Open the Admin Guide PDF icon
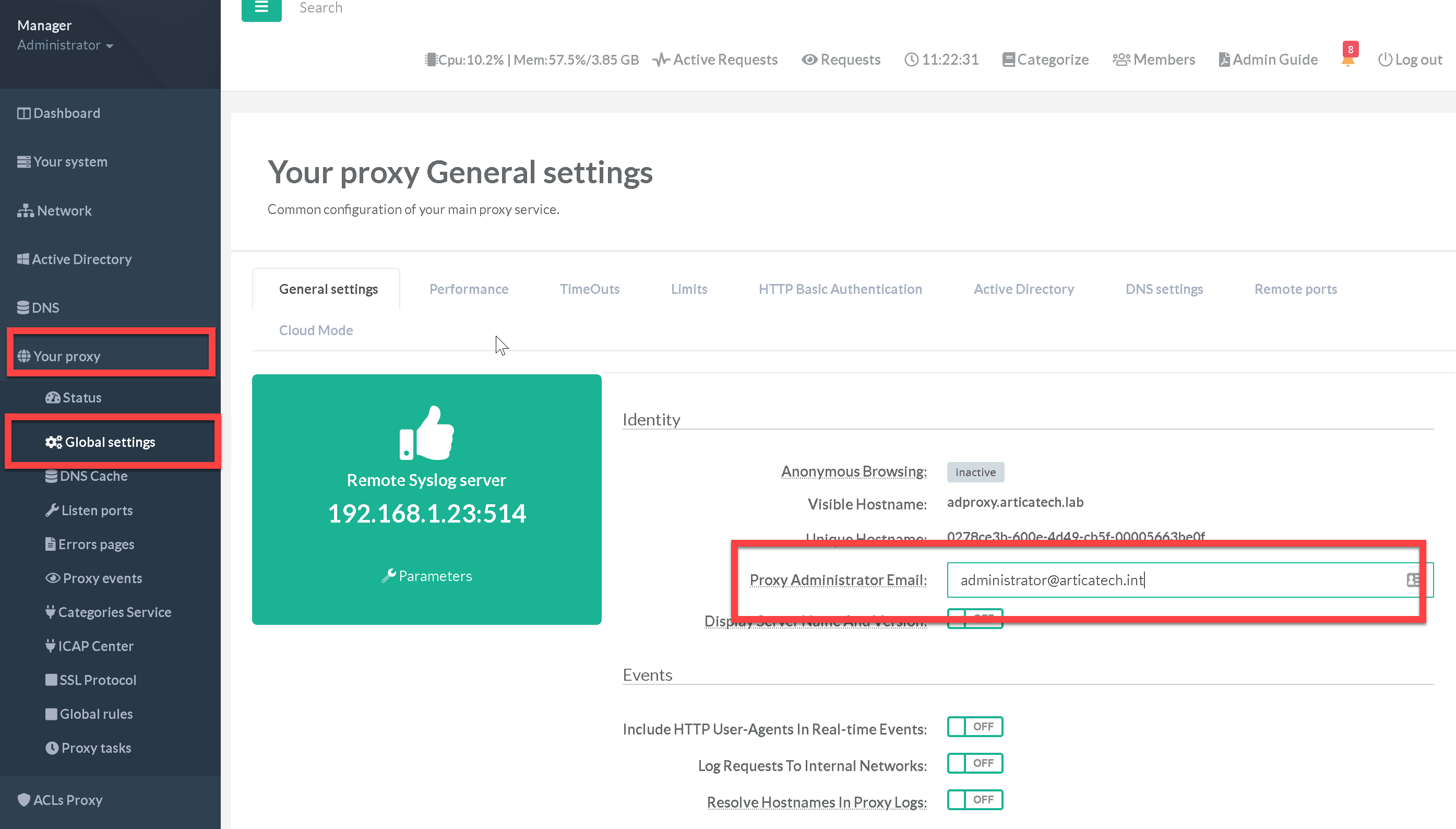Image resolution: width=1456 pixels, height=829 pixels. point(1224,60)
